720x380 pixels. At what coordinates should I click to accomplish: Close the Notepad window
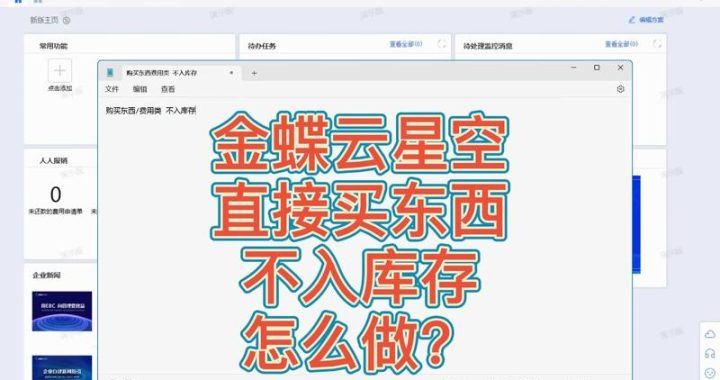[x=620, y=67]
